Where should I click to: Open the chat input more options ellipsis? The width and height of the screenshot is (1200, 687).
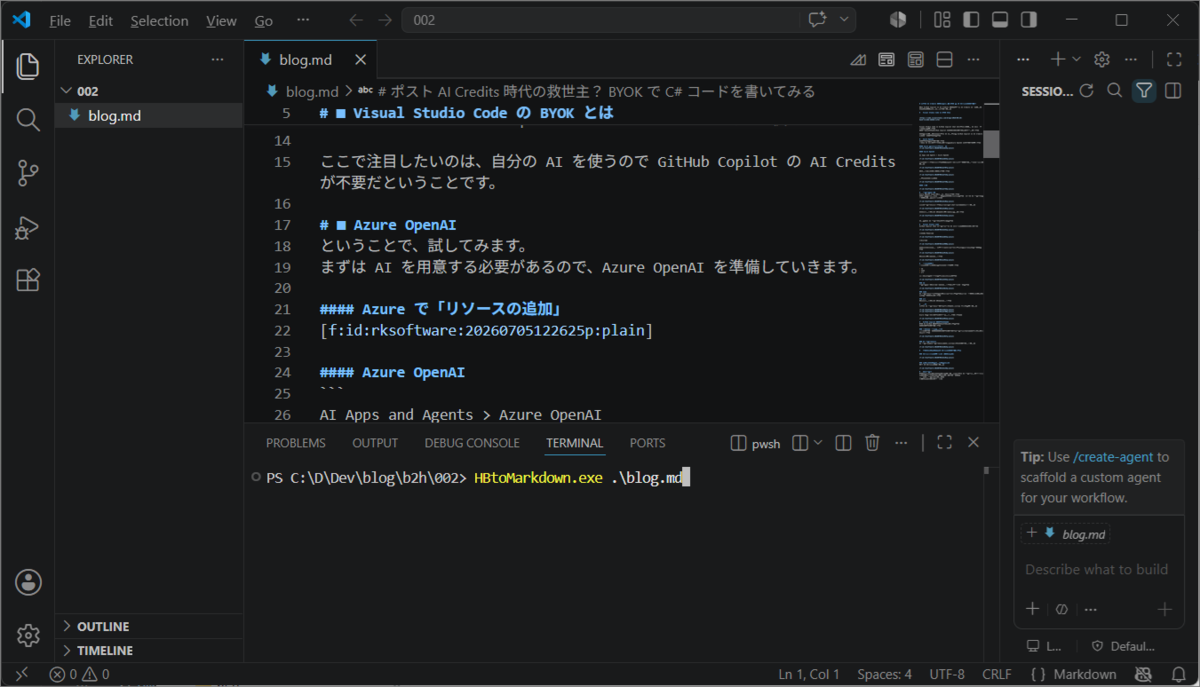click(1091, 609)
